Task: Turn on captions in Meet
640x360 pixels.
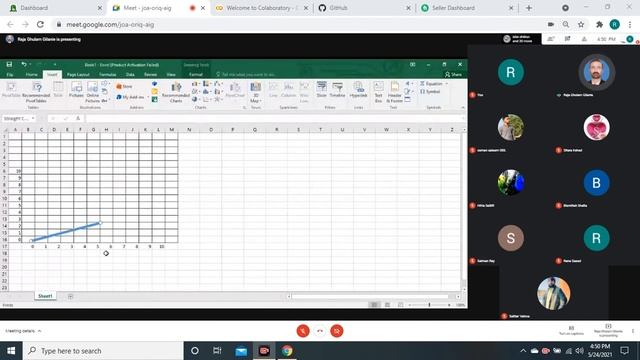Action: click(571, 331)
